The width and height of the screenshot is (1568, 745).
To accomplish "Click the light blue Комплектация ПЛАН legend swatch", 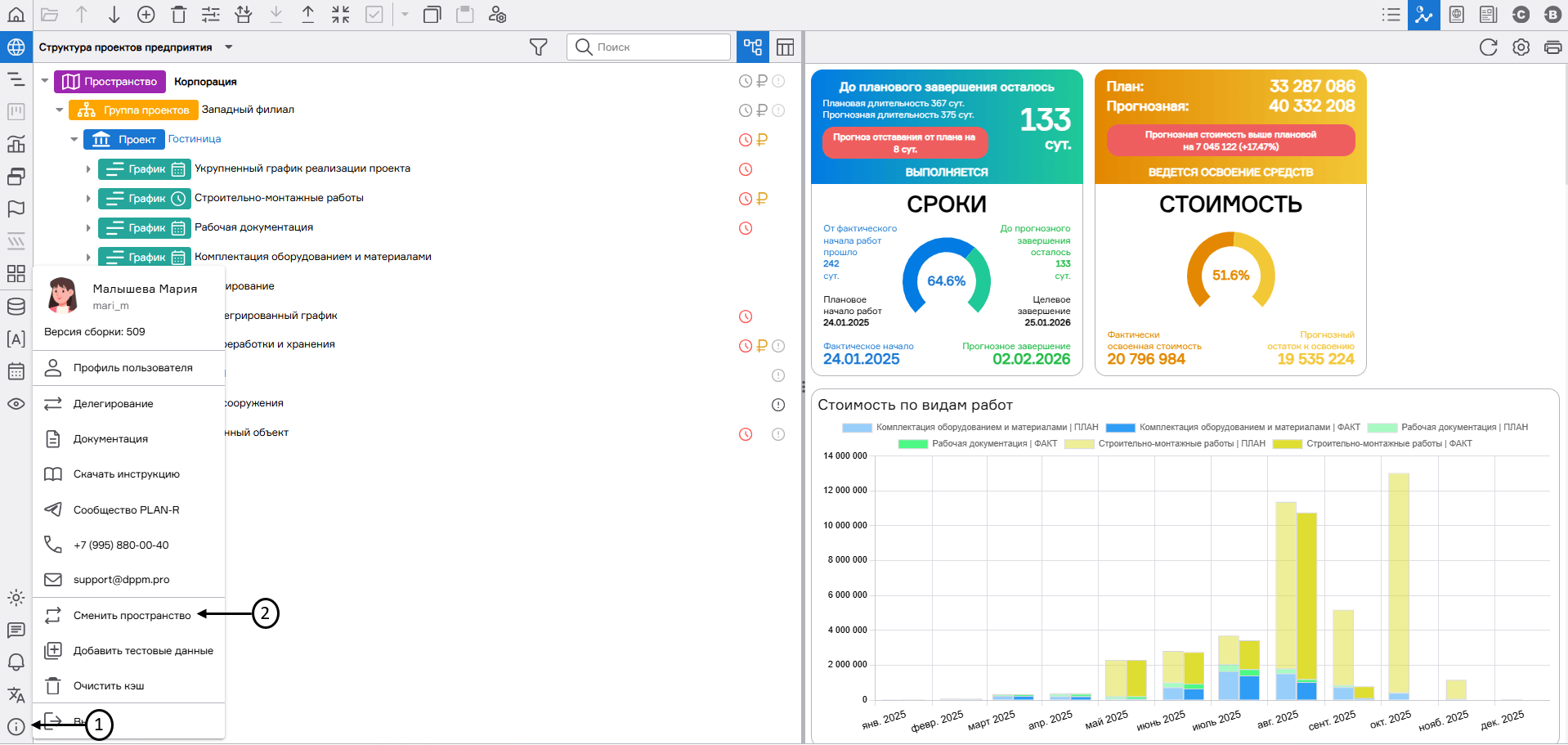I will (x=857, y=428).
